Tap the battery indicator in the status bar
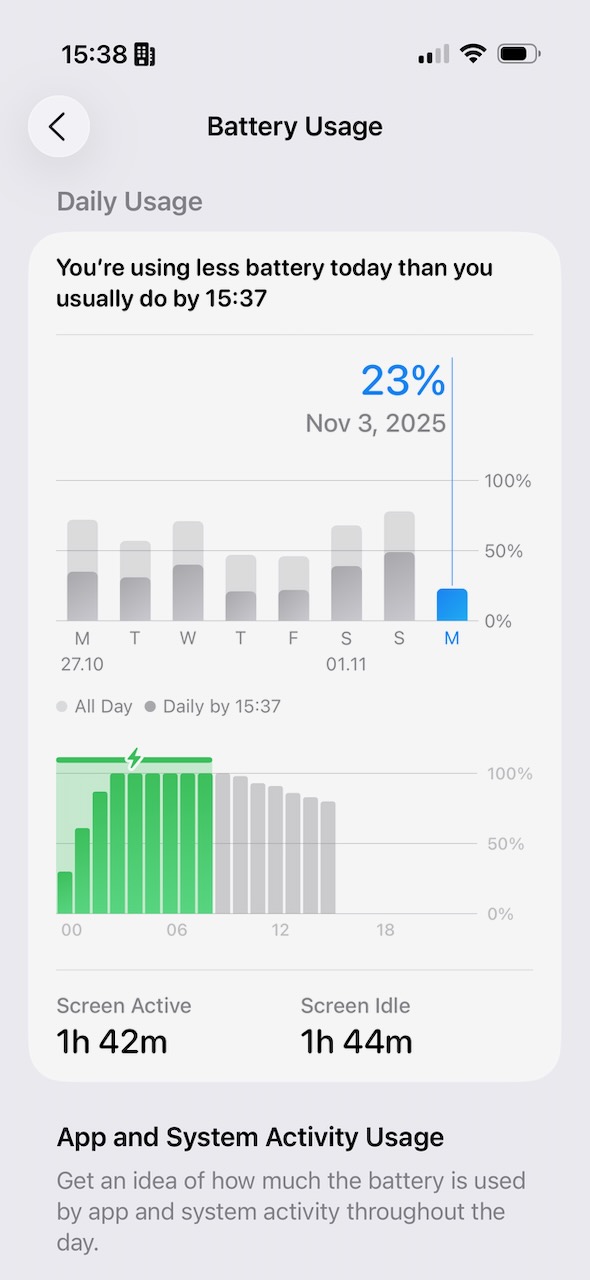The width and height of the screenshot is (590, 1280). click(518, 55)
